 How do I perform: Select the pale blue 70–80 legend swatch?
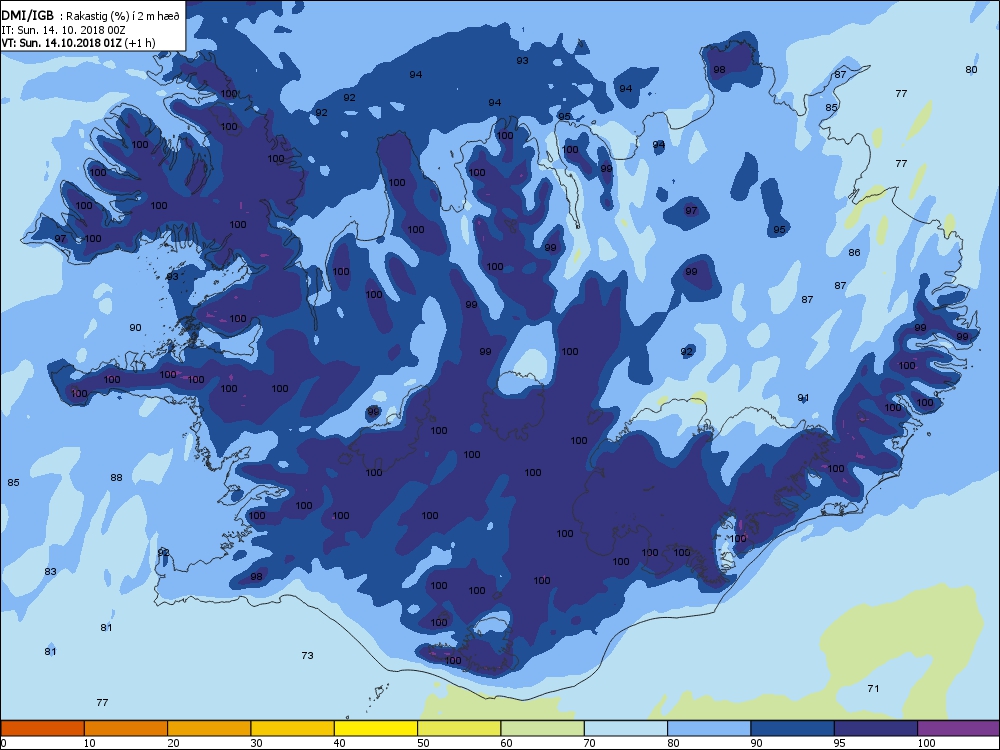click(626, 728)
